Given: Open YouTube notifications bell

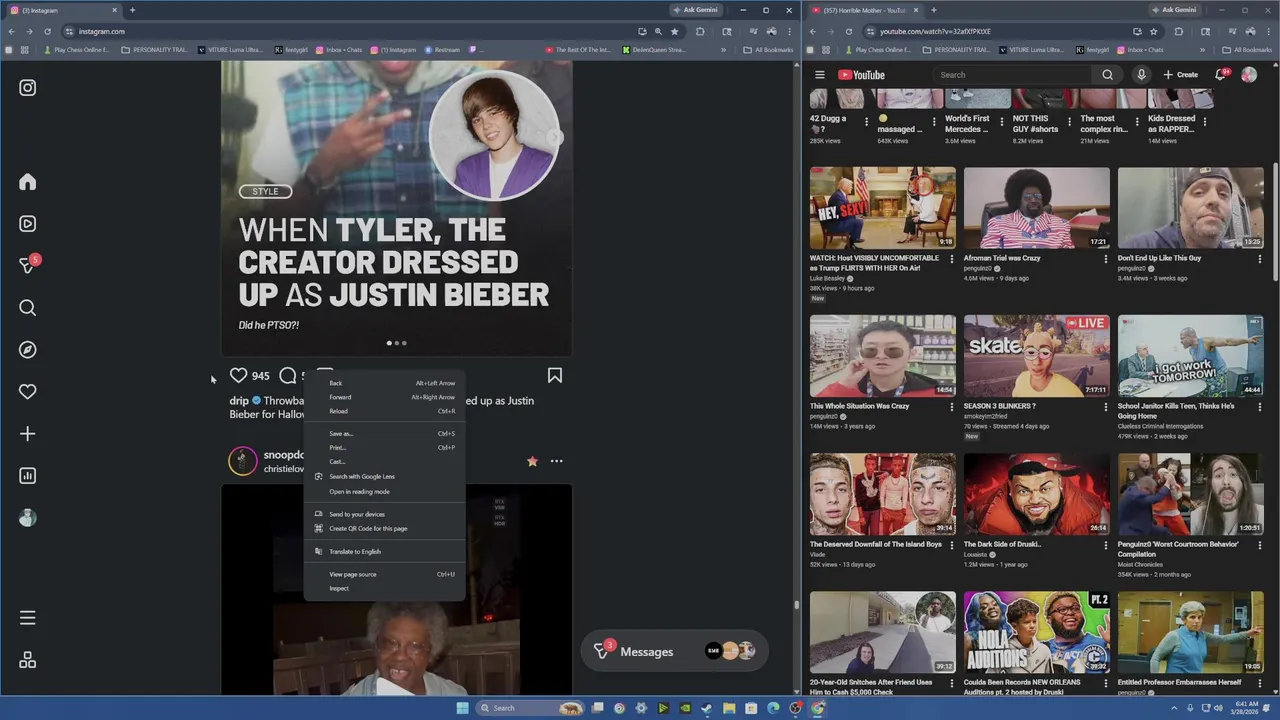Looking at the screenshot, I should point(1220,75).
